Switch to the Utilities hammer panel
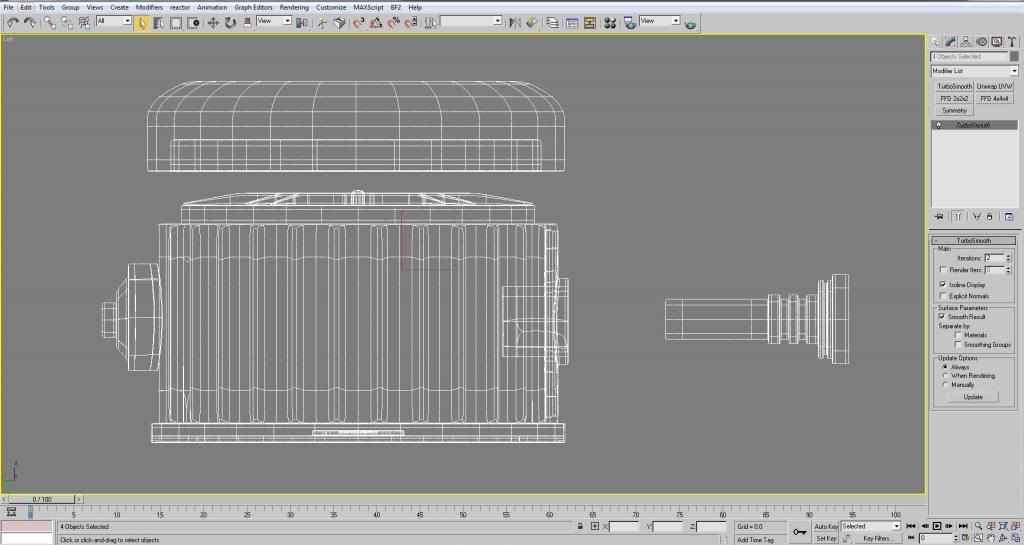 click(1011, 41)
